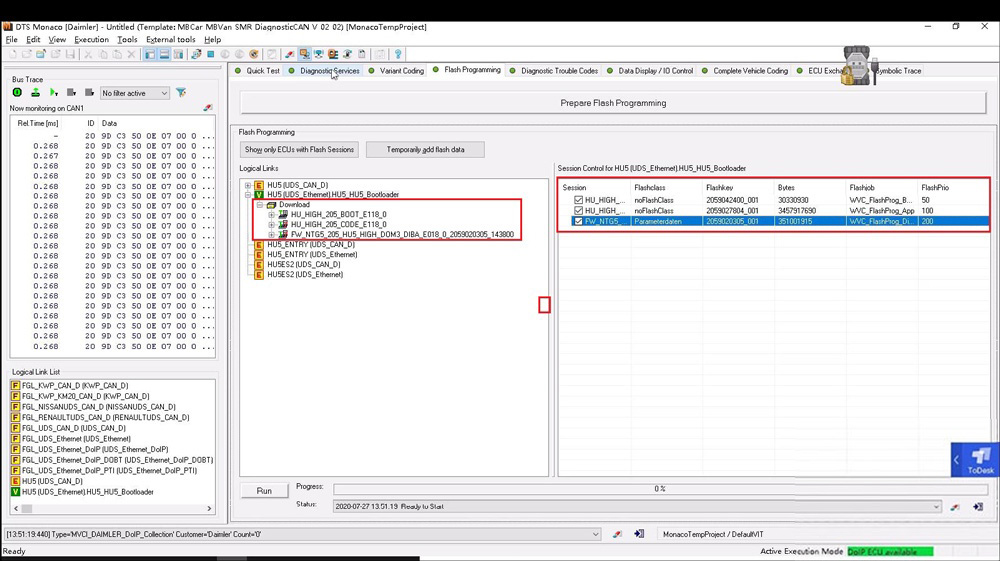Toggle the second window layout toolbar icon
Image resolution: width=1000 pixels, height=561 pixels.
point(164,54)
